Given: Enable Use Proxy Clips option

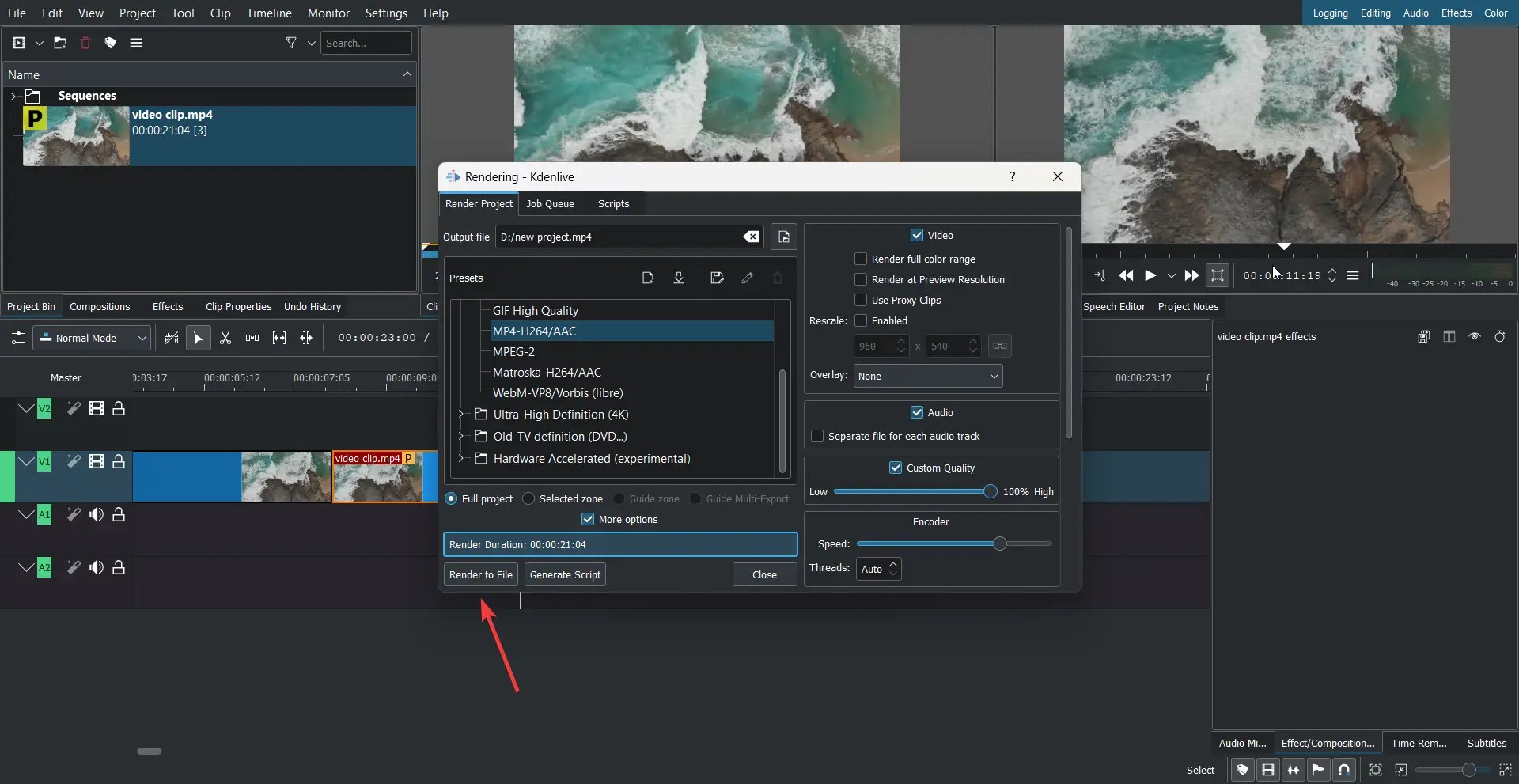Looking at the screenshot, I should [x=862, y=300].
